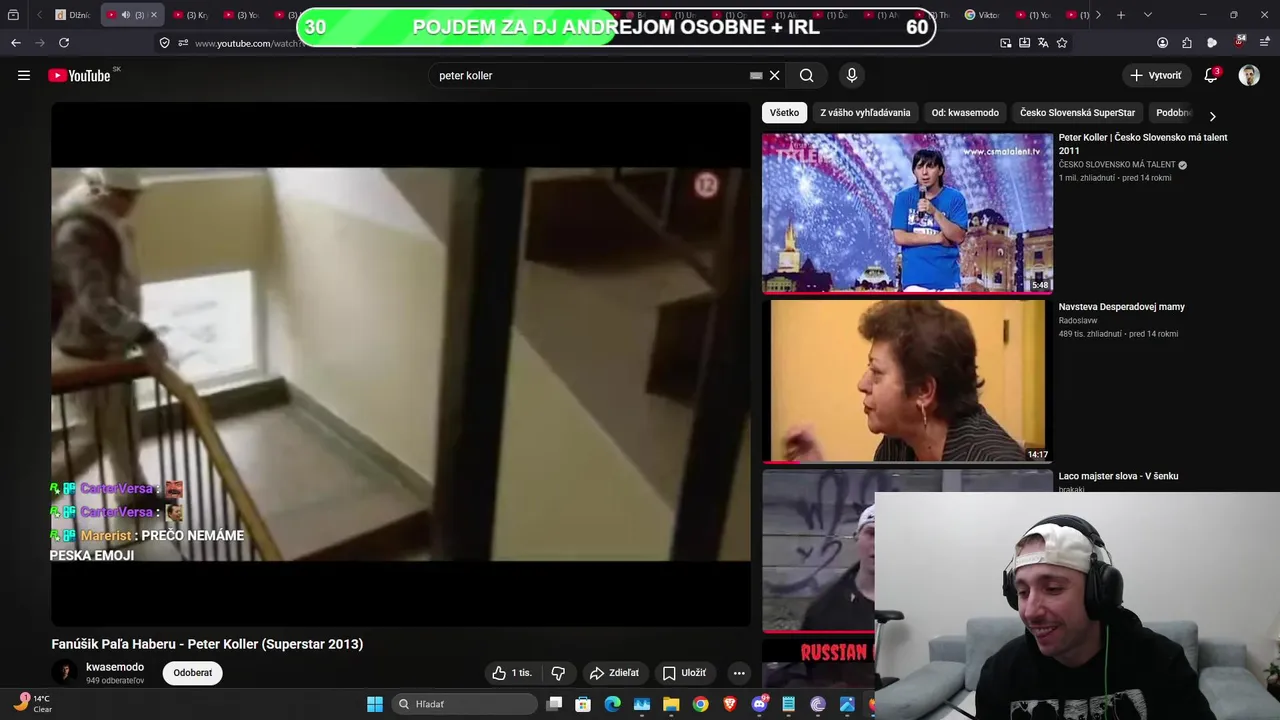Click the kwasemodo channel avatar

[x=65, y=673]
